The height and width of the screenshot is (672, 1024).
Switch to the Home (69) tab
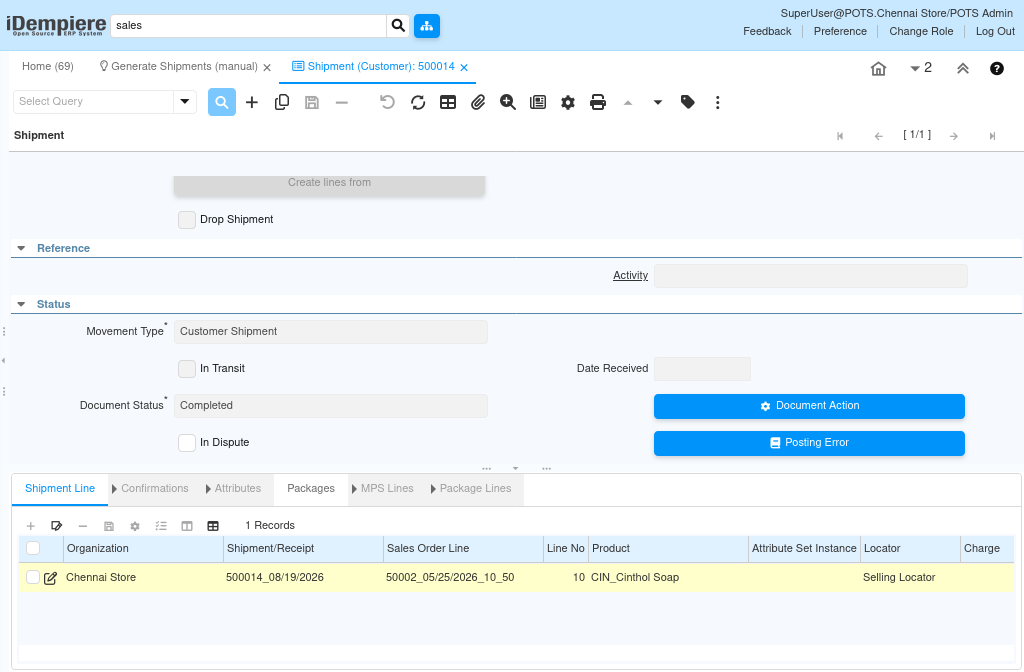pos(48,67)
